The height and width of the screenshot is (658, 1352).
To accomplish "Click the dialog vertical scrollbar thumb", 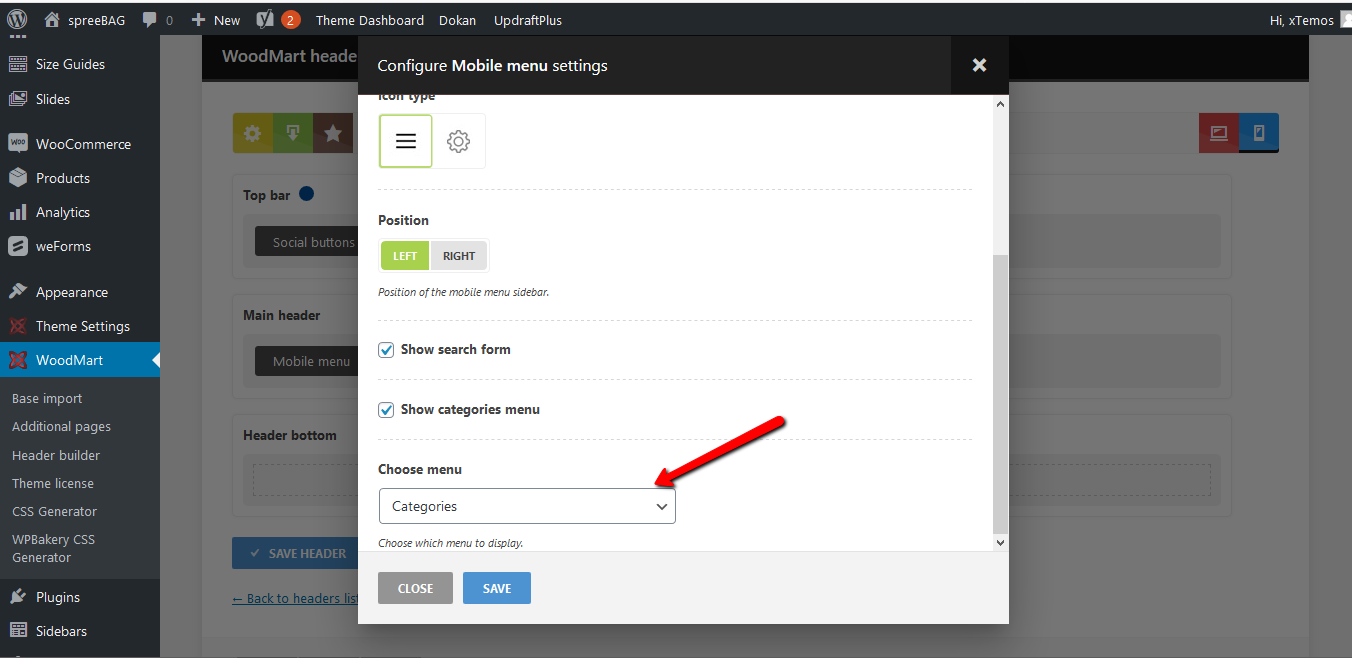I will tap(1000, 394).
